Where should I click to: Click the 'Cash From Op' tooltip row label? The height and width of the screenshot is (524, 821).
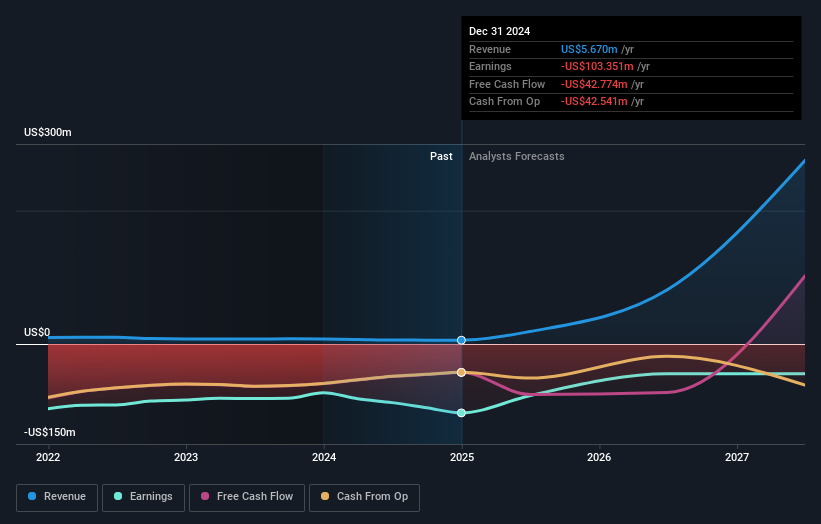click(504, 102)
